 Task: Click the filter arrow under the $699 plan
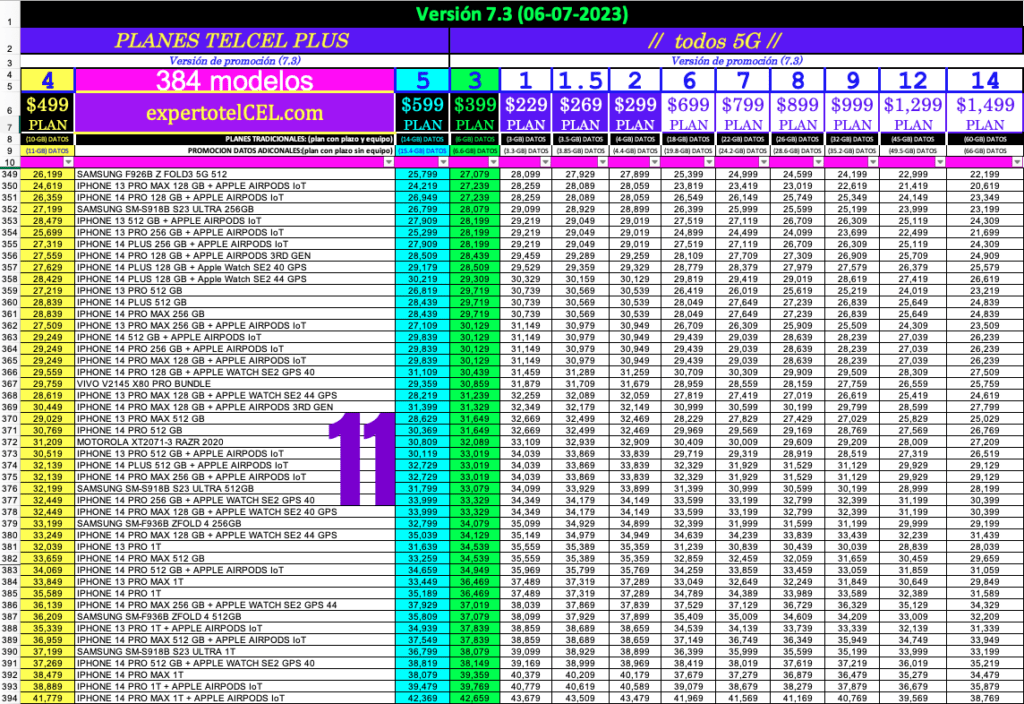709,162
